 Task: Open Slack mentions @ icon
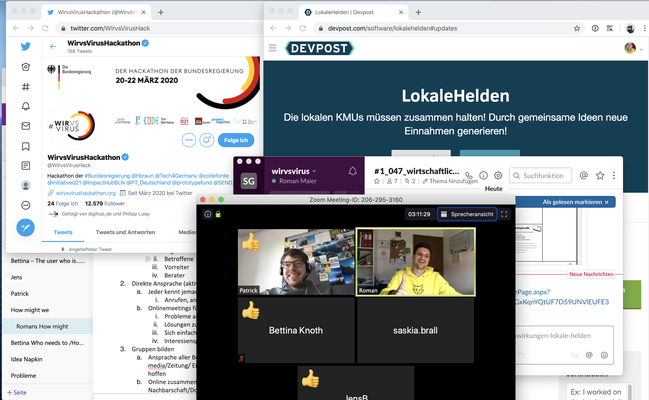[x=584, y=176]
